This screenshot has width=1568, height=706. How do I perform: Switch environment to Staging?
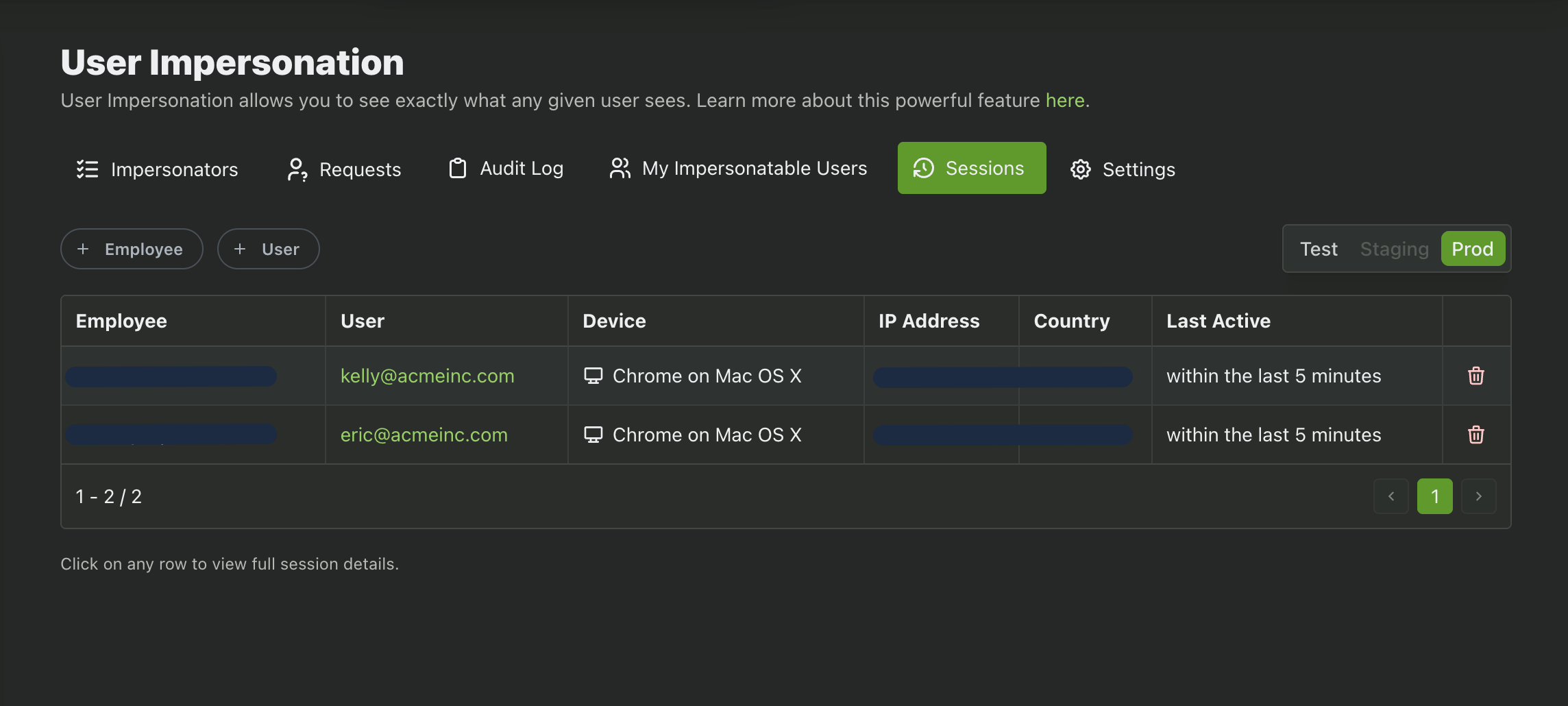point(1395,249)
